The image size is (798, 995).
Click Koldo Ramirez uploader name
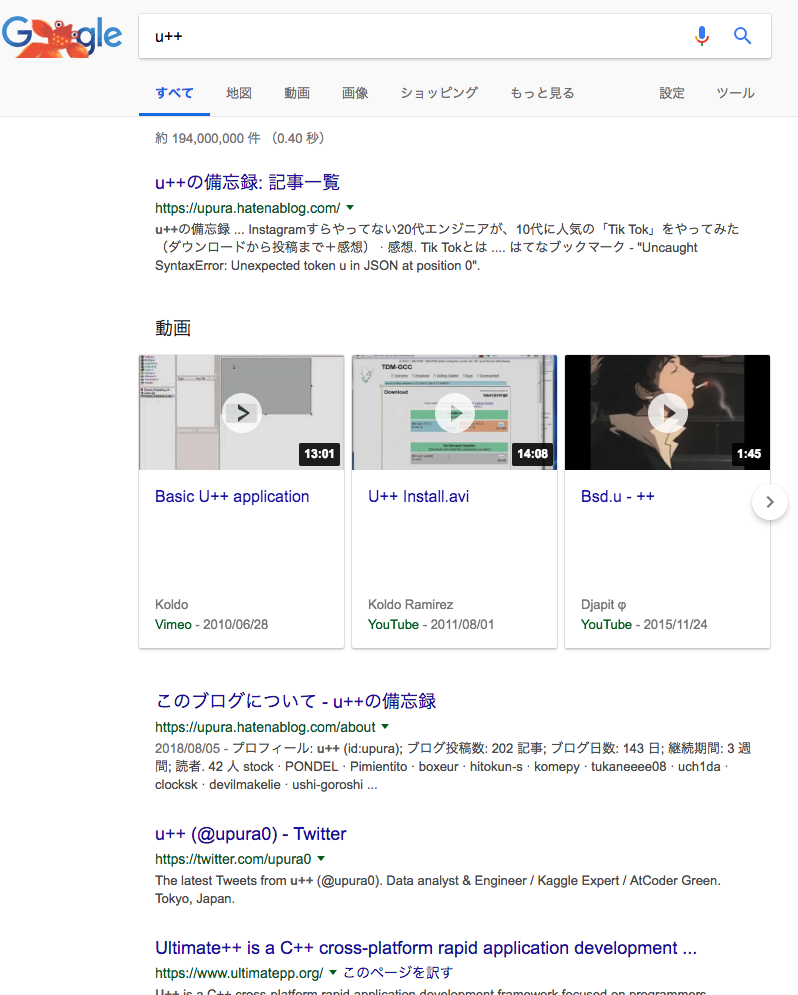410,605
